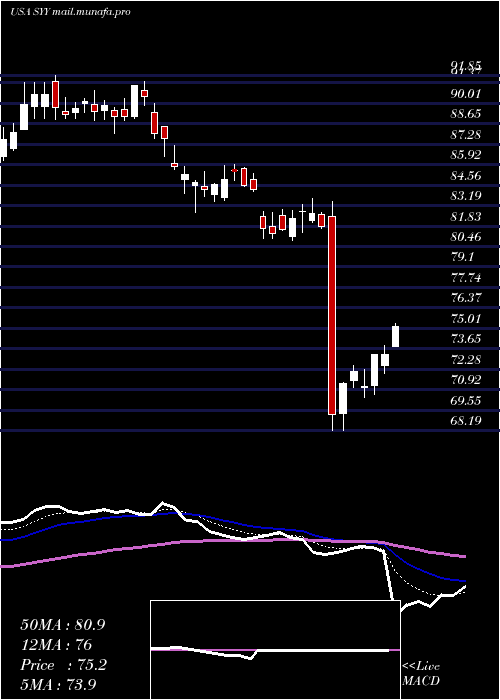The width and height of the screenshot is (500, 700).
Task: Click the 'Price : 75.2' readout
Action: pyautogui.click(x=63, y=665)
